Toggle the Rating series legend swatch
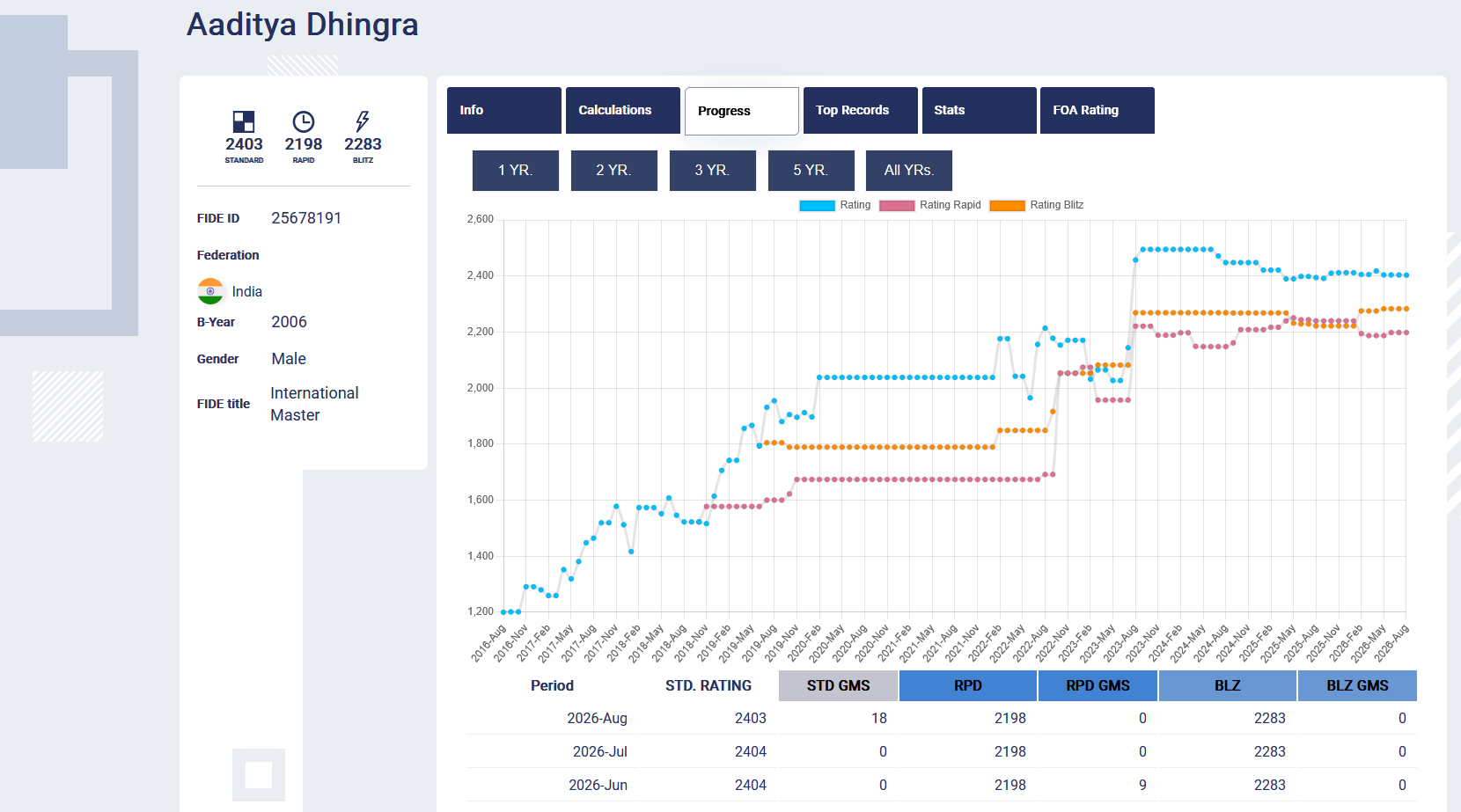Screen dimensions: 1461x812 click(817, 206)
